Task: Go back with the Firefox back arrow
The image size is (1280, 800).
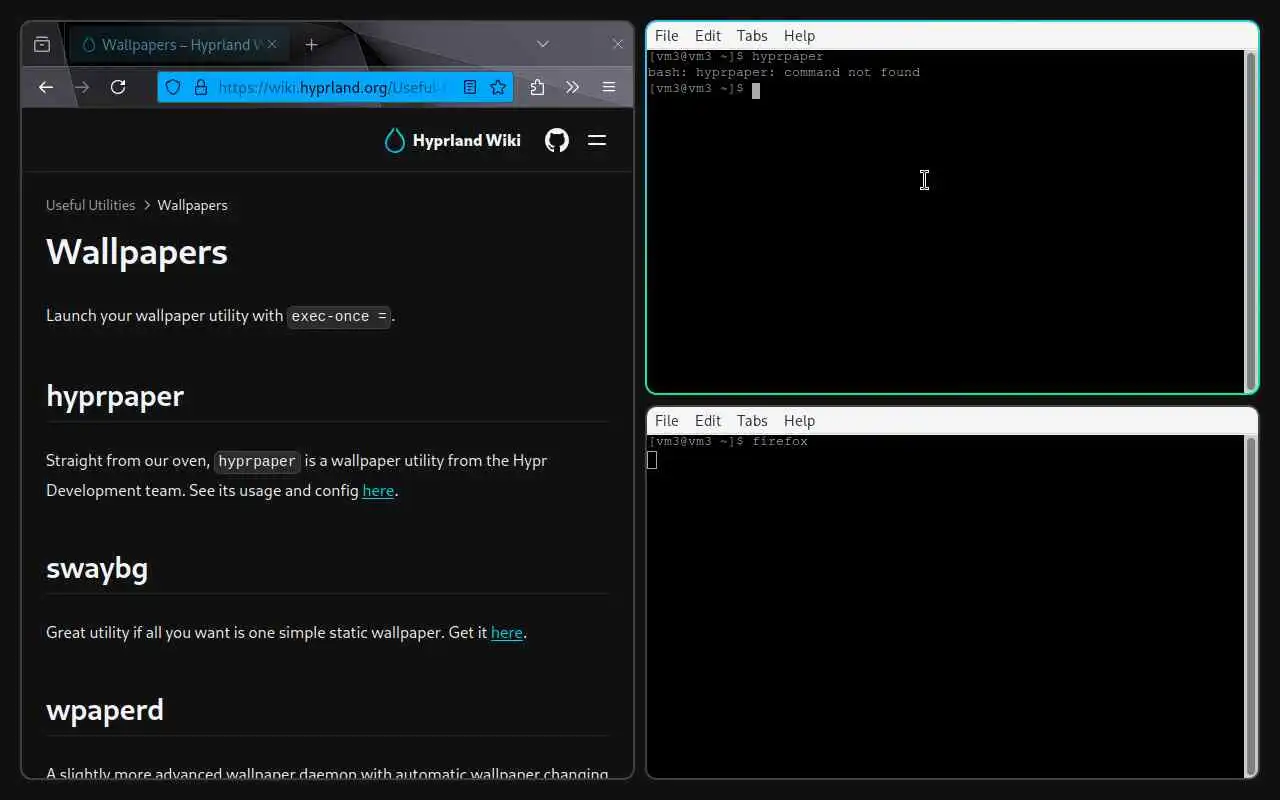Action: [x=46, y=87]
